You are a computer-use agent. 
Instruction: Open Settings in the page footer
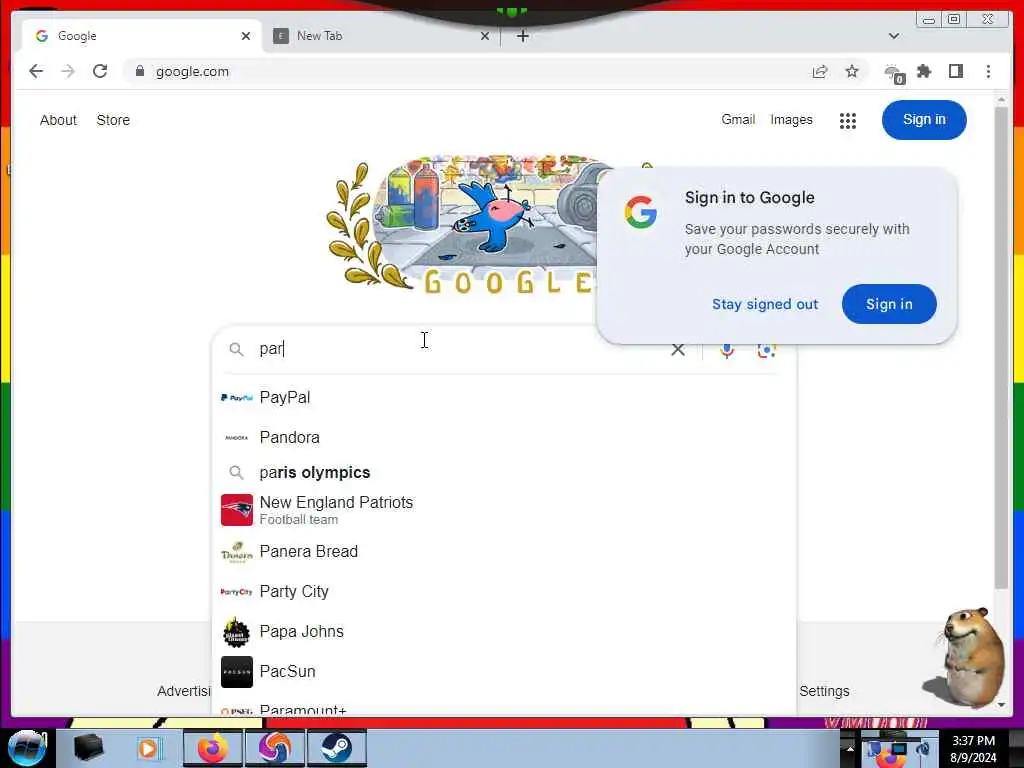tap(824, 691)
